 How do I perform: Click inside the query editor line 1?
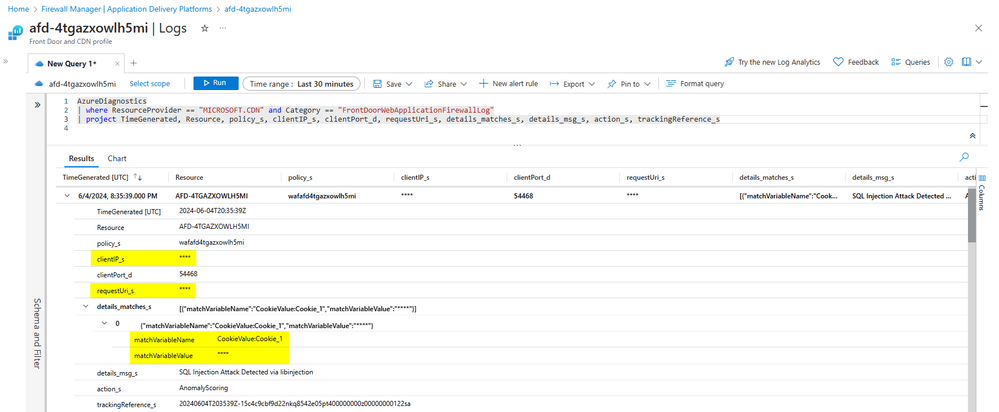111,101
